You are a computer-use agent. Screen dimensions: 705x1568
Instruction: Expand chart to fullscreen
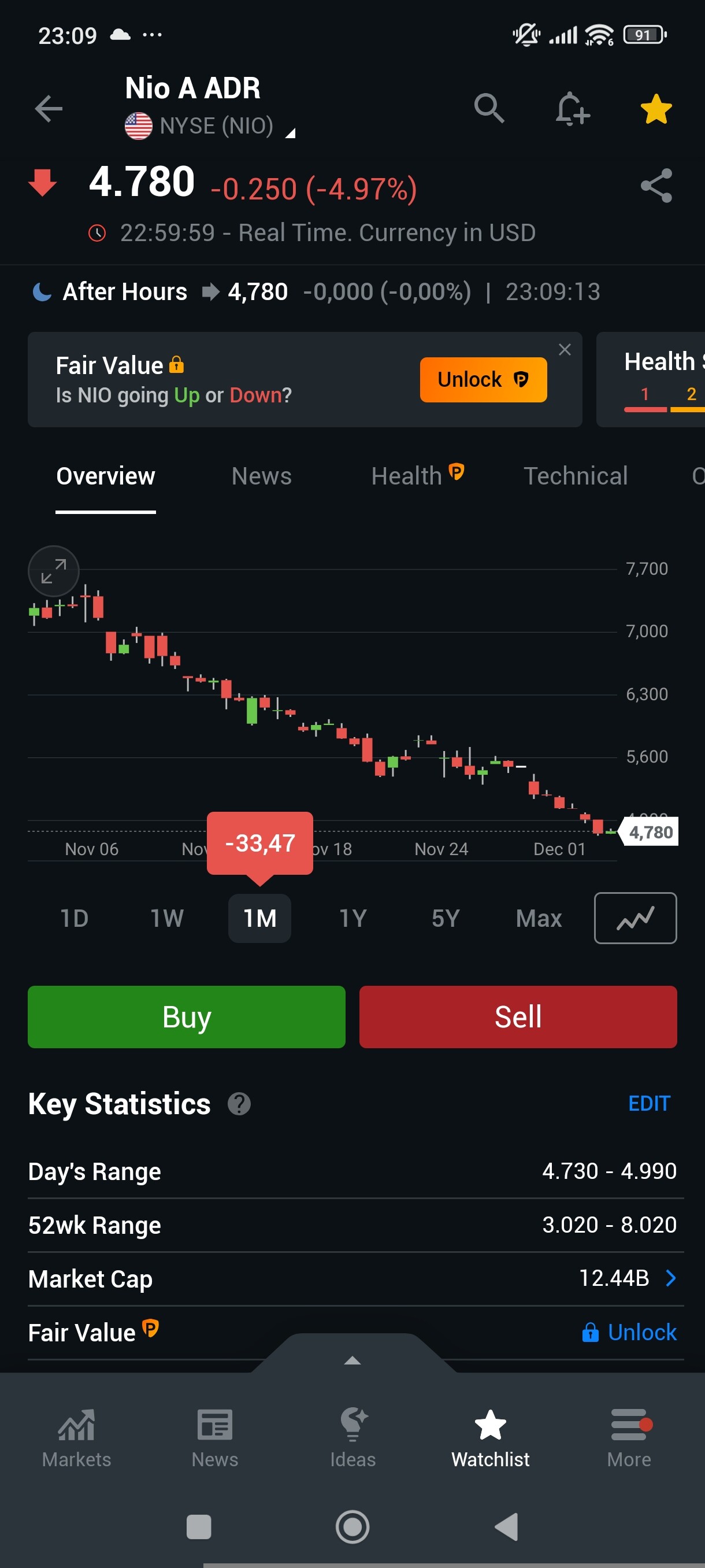54,571
